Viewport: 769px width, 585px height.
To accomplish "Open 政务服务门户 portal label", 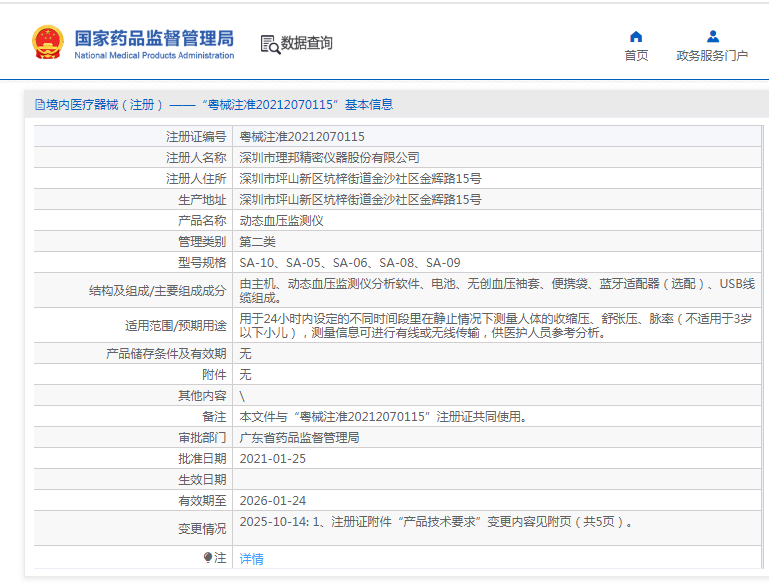I will tap(712, 56).
